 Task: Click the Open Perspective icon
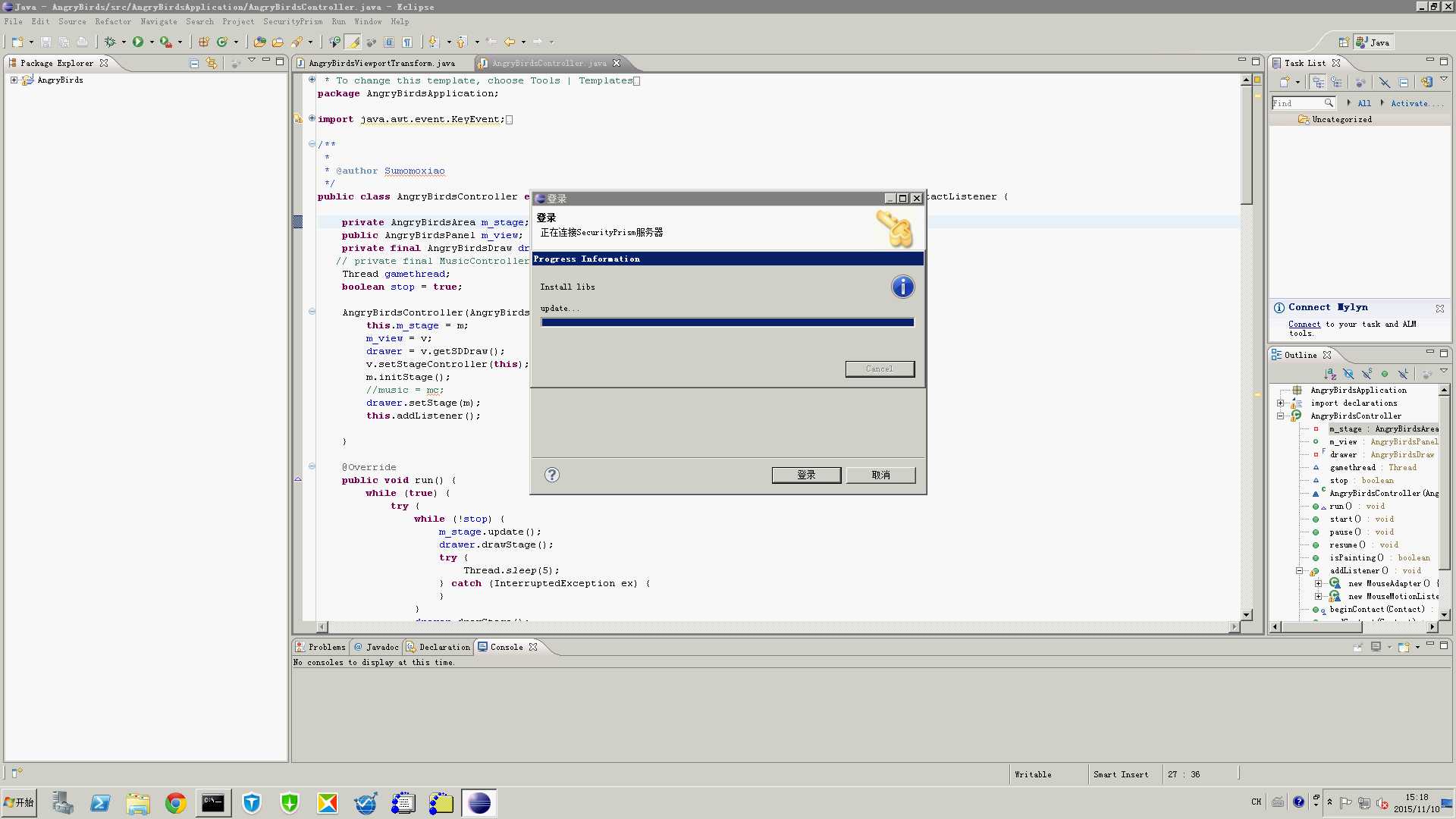[x=1343, y=42]
